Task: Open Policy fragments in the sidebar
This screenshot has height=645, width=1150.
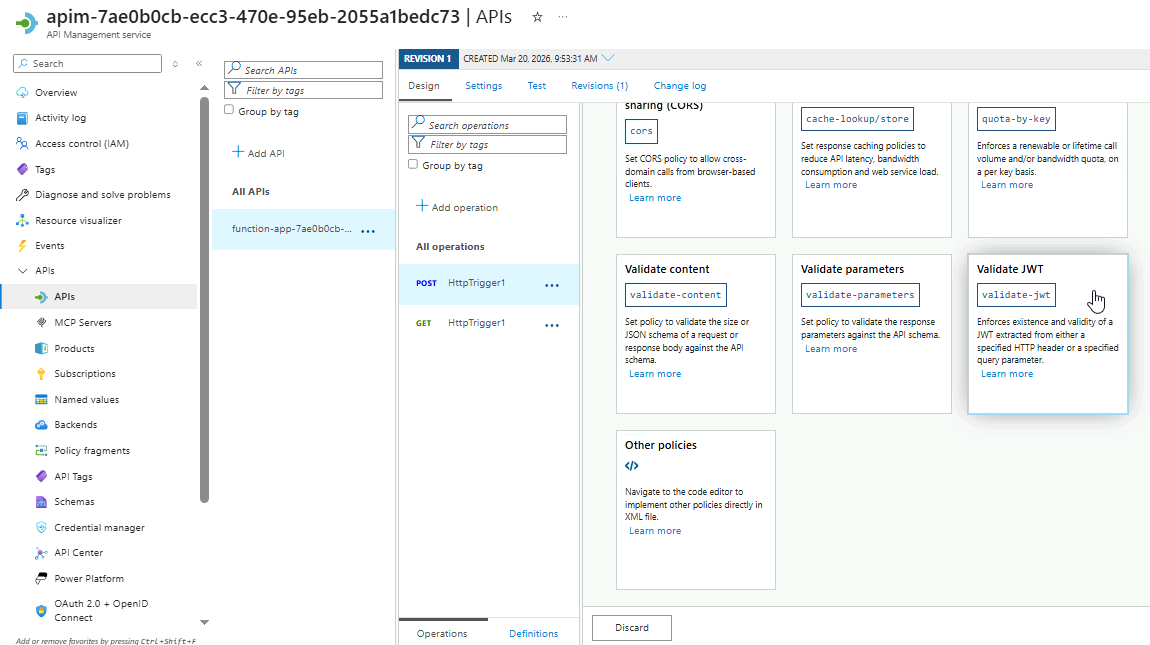Action: pos(92,450)
